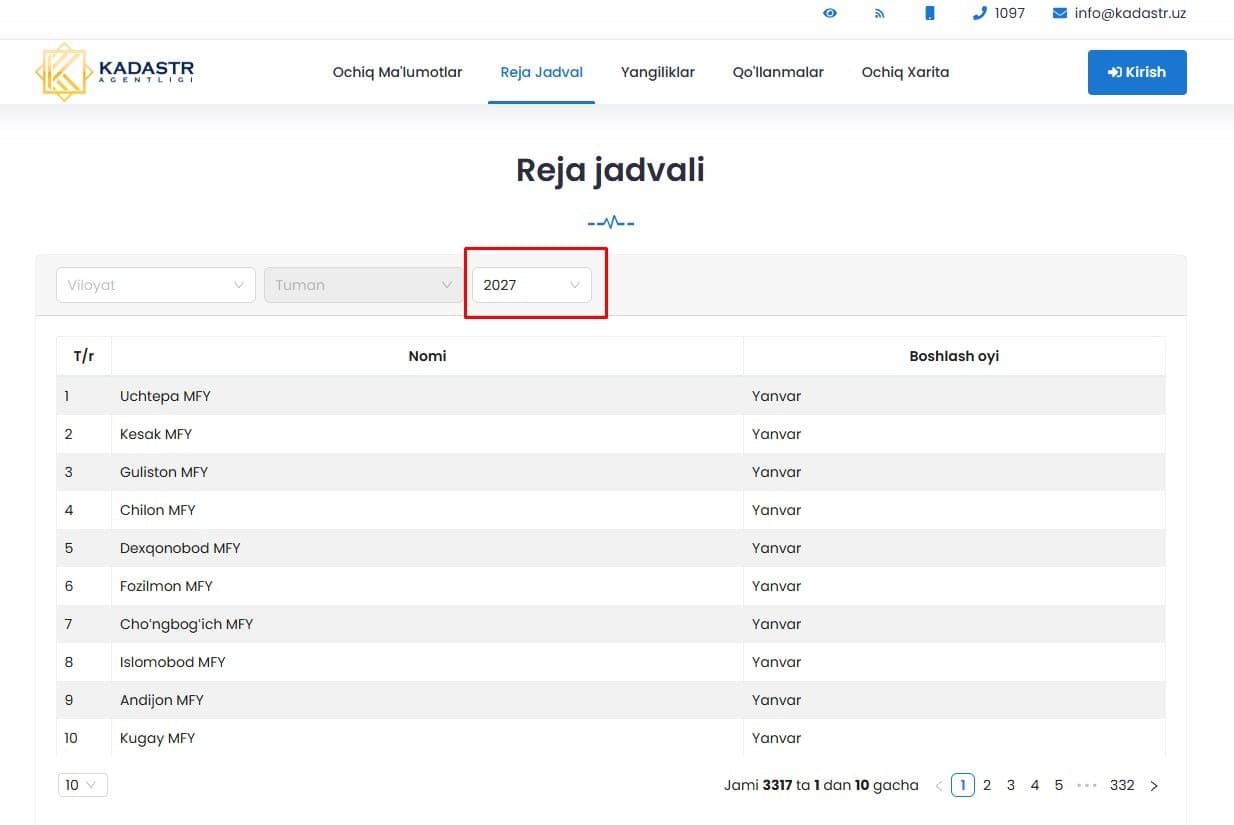Click the phone handset icon beside 1097
The height and width of the screenshot is (825, 1234).
pyautogui.click(x=979, y=14)
